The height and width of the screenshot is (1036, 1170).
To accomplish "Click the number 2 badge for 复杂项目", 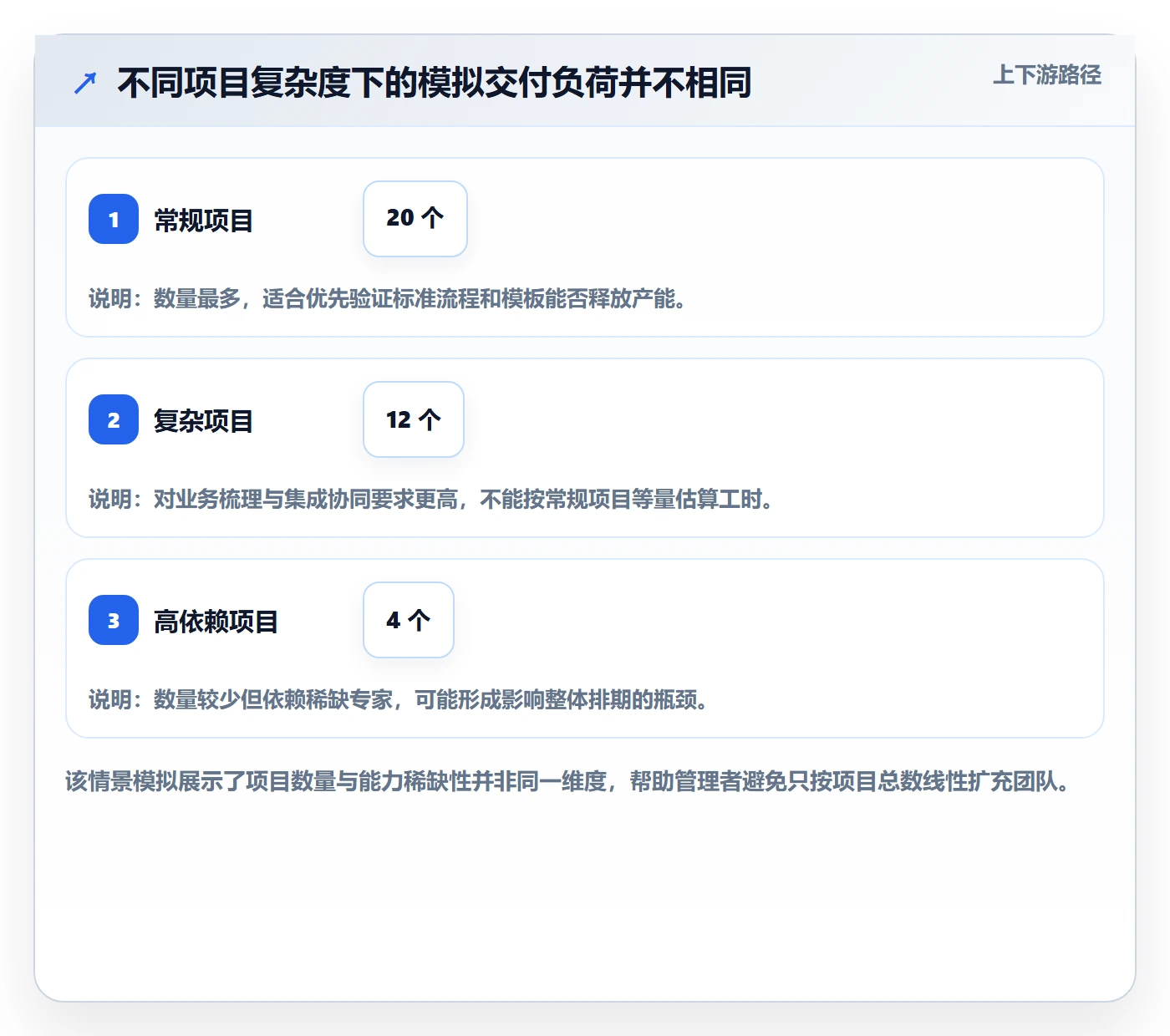I will [114, 419].
